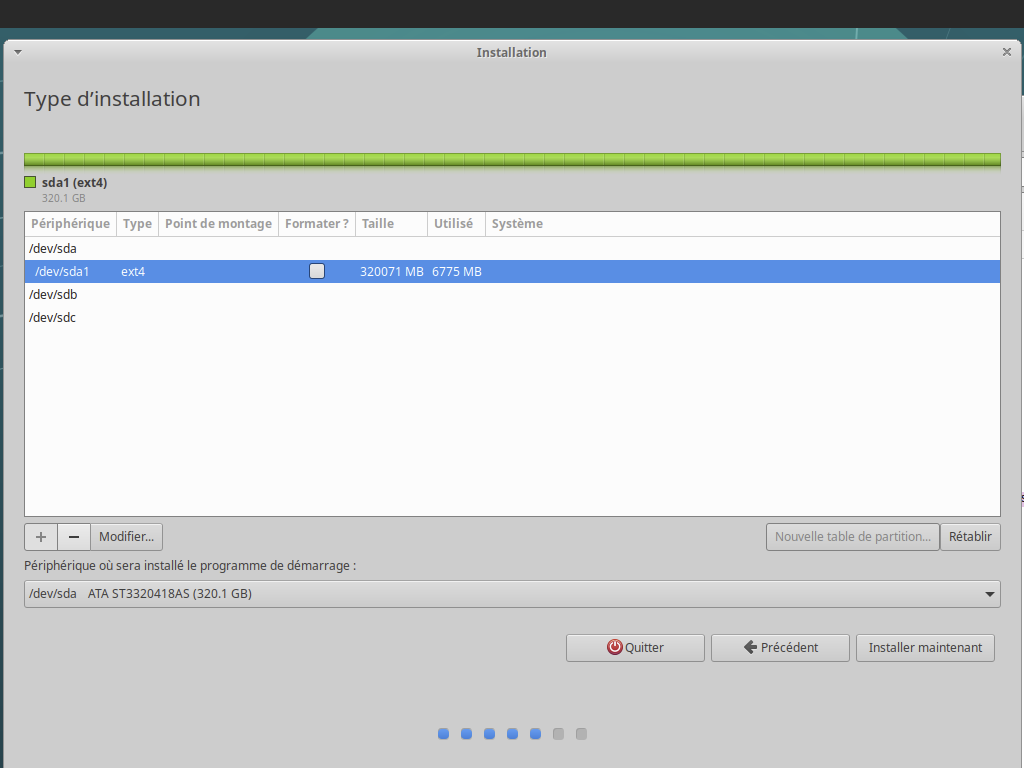Open the bootloader device dropdown
Viewport: 1024px width, 768px height.
[512, 594]
